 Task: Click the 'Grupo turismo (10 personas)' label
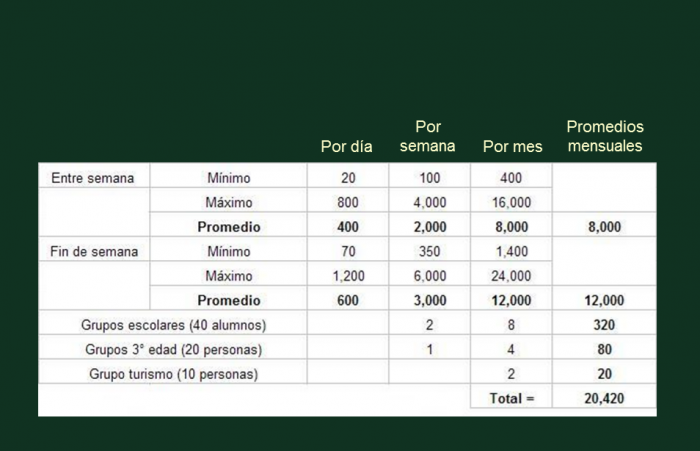point(173,374)
